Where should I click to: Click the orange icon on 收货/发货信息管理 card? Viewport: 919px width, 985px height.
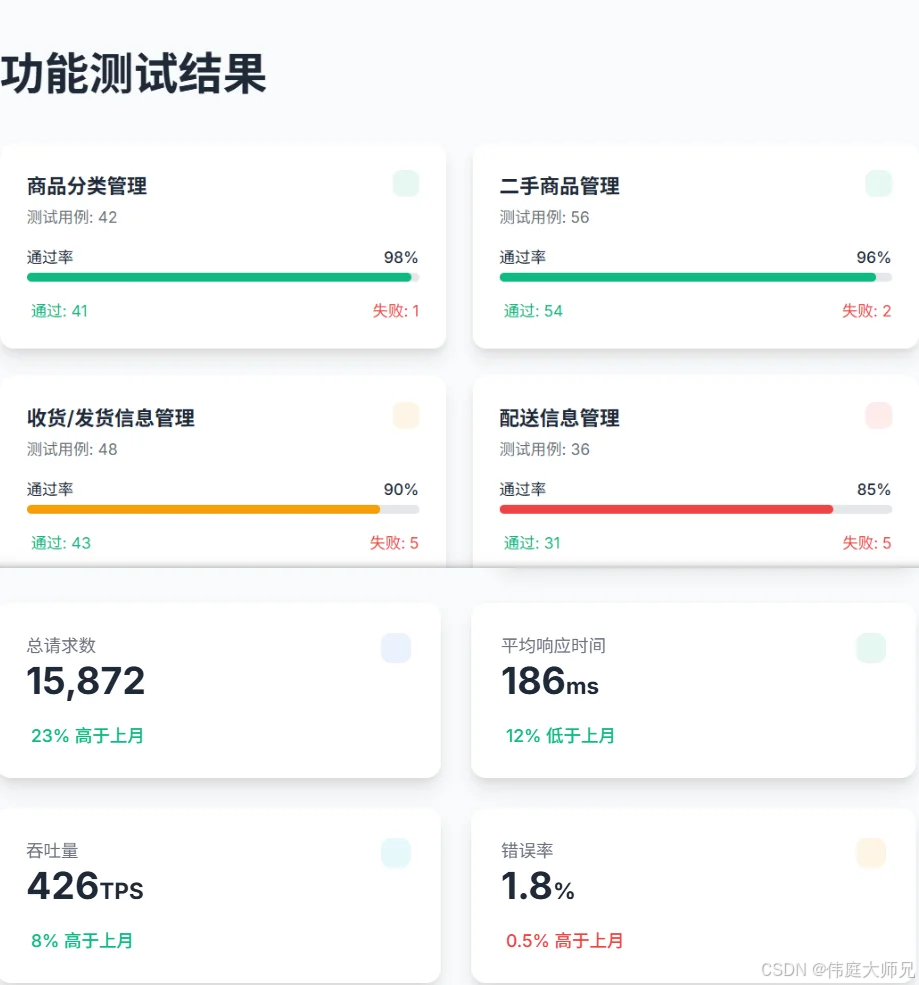(406, 415)
